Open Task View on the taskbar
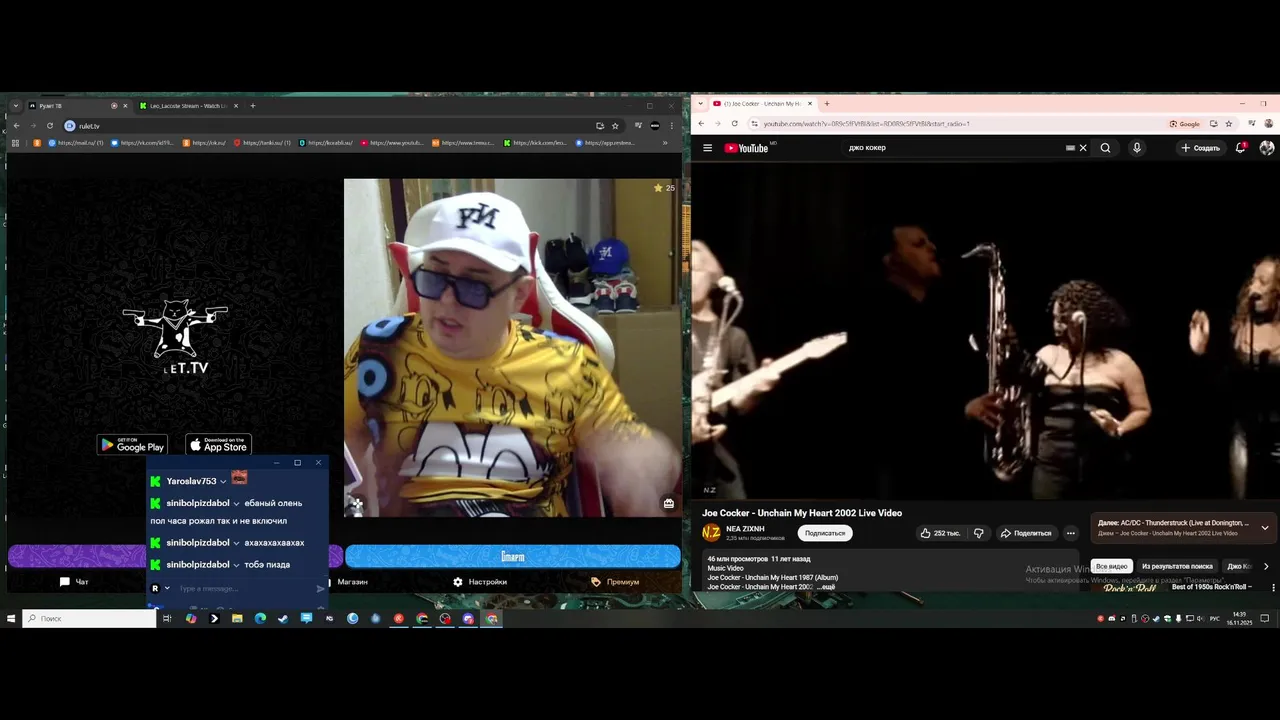The width and height of the screenshot is (1280, 720). pos(167,619)
